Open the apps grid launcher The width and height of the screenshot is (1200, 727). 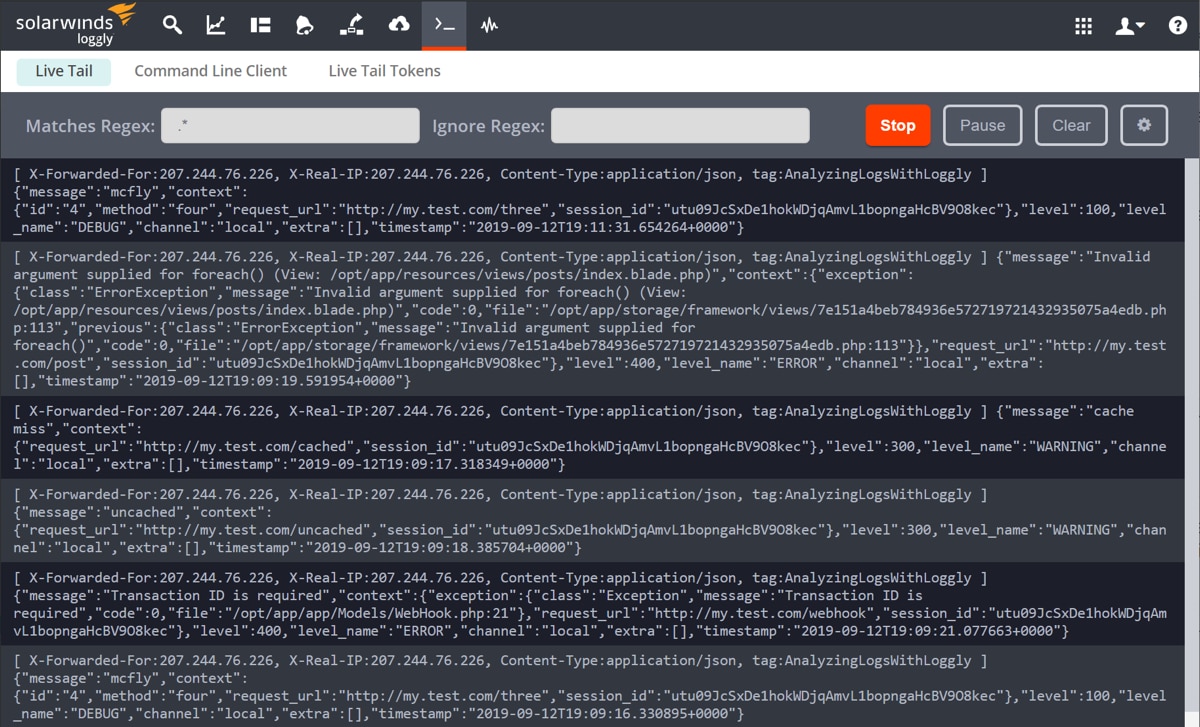(1083, 26)
